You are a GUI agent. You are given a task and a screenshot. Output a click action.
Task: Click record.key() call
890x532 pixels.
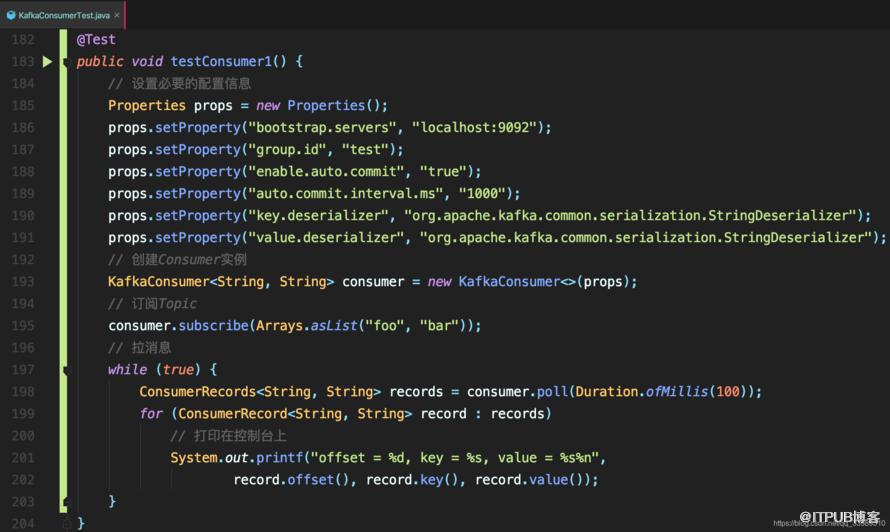[412, 480]
